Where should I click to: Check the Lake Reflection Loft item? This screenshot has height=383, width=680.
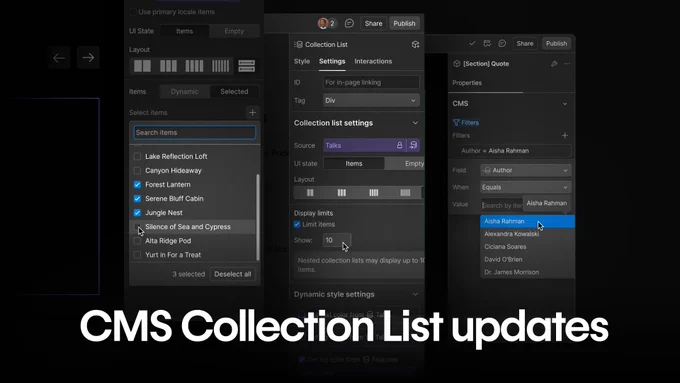(x=137, y=156)
